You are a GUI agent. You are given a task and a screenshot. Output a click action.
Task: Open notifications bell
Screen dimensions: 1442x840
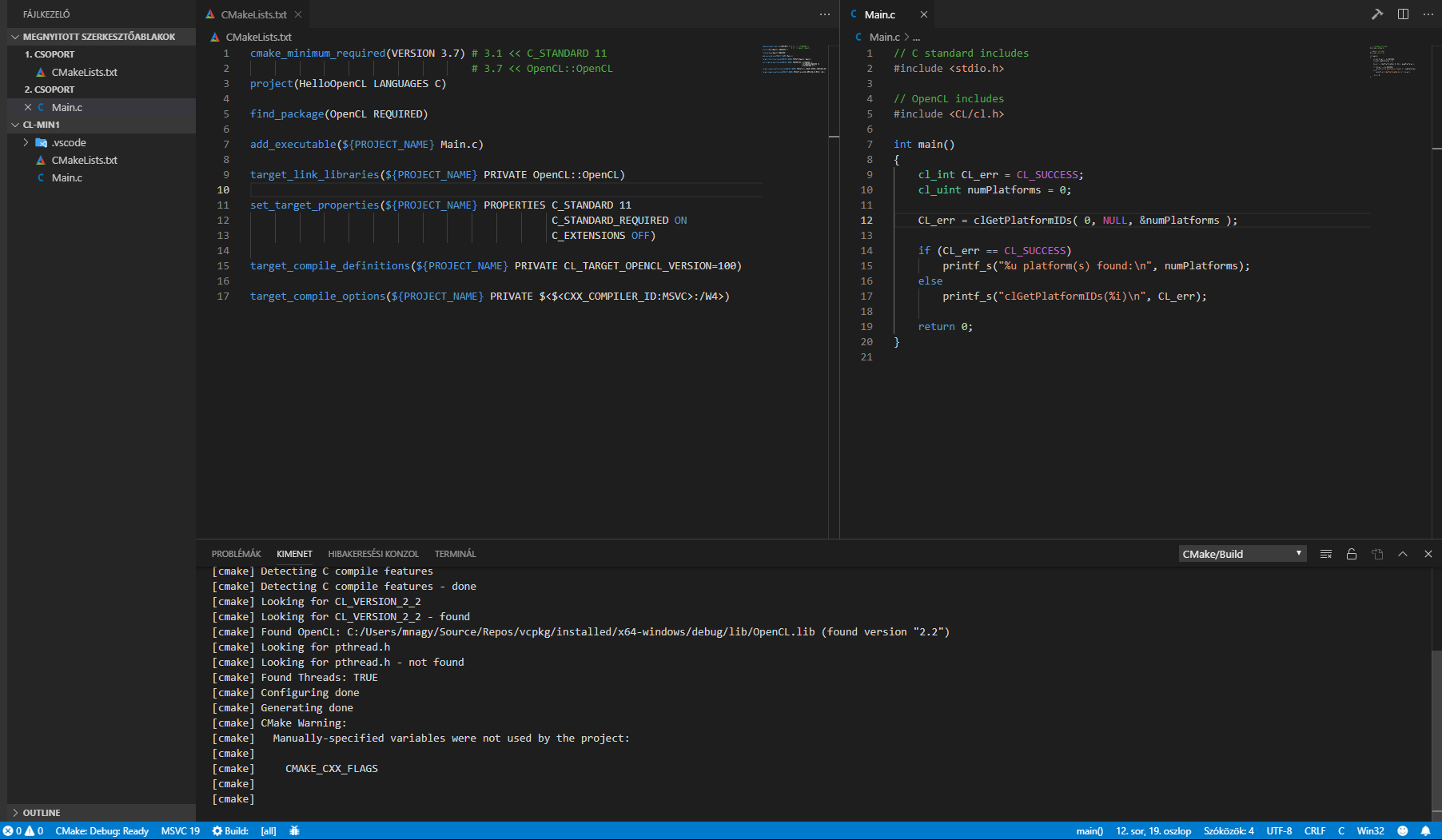point(1425,831)
